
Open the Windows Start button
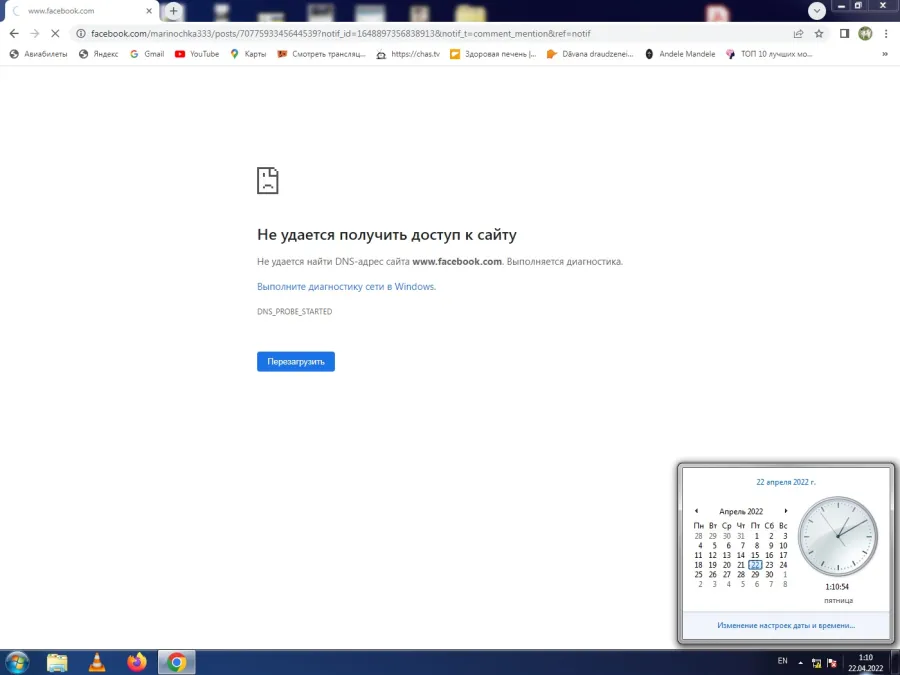(x=17, y=662)
